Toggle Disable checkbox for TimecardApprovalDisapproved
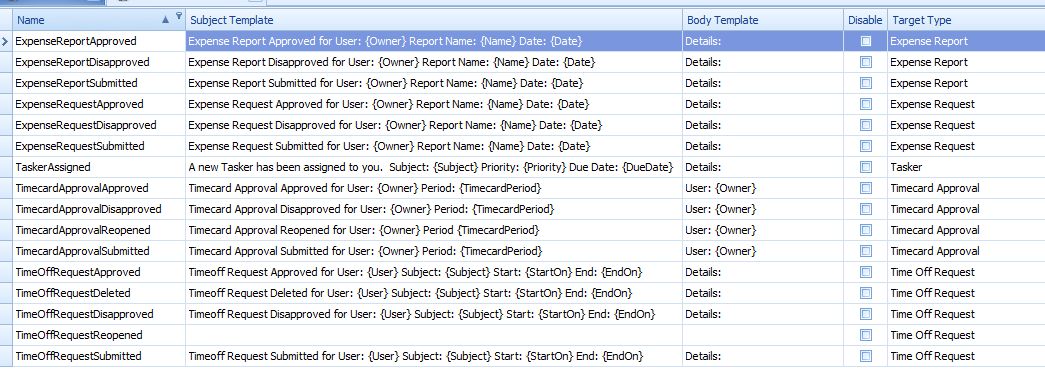The image size is (1045, 373). [x=865, y=209]
